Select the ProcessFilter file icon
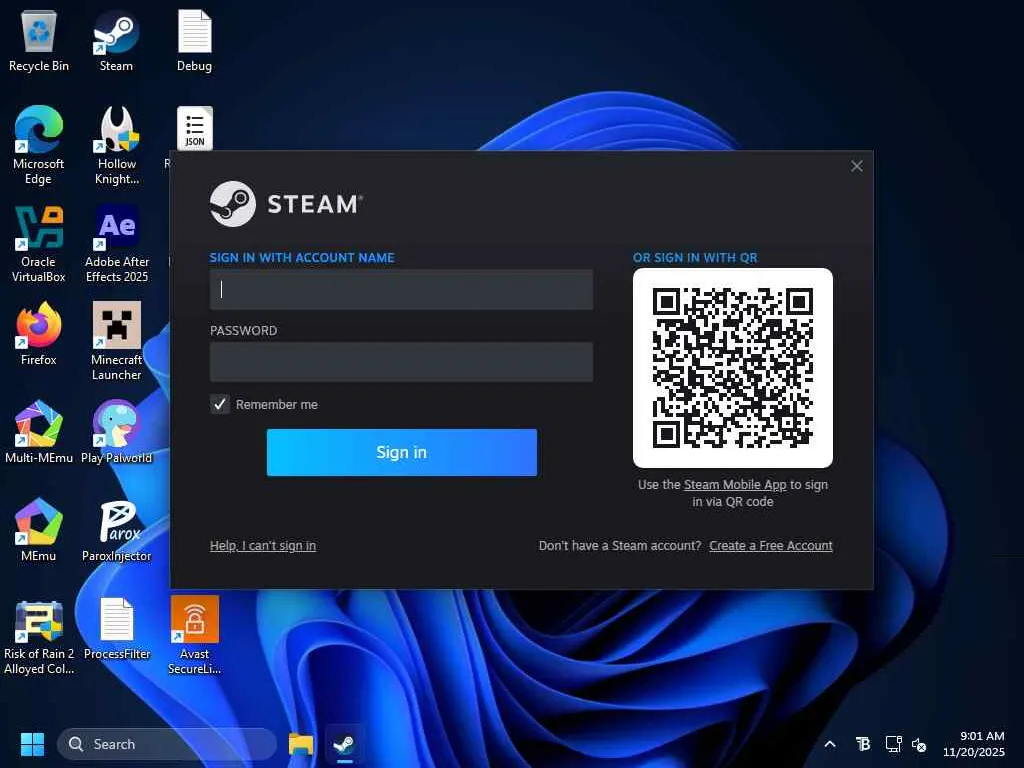Screen dimensions: 1024x768 [x=117, y=628]
